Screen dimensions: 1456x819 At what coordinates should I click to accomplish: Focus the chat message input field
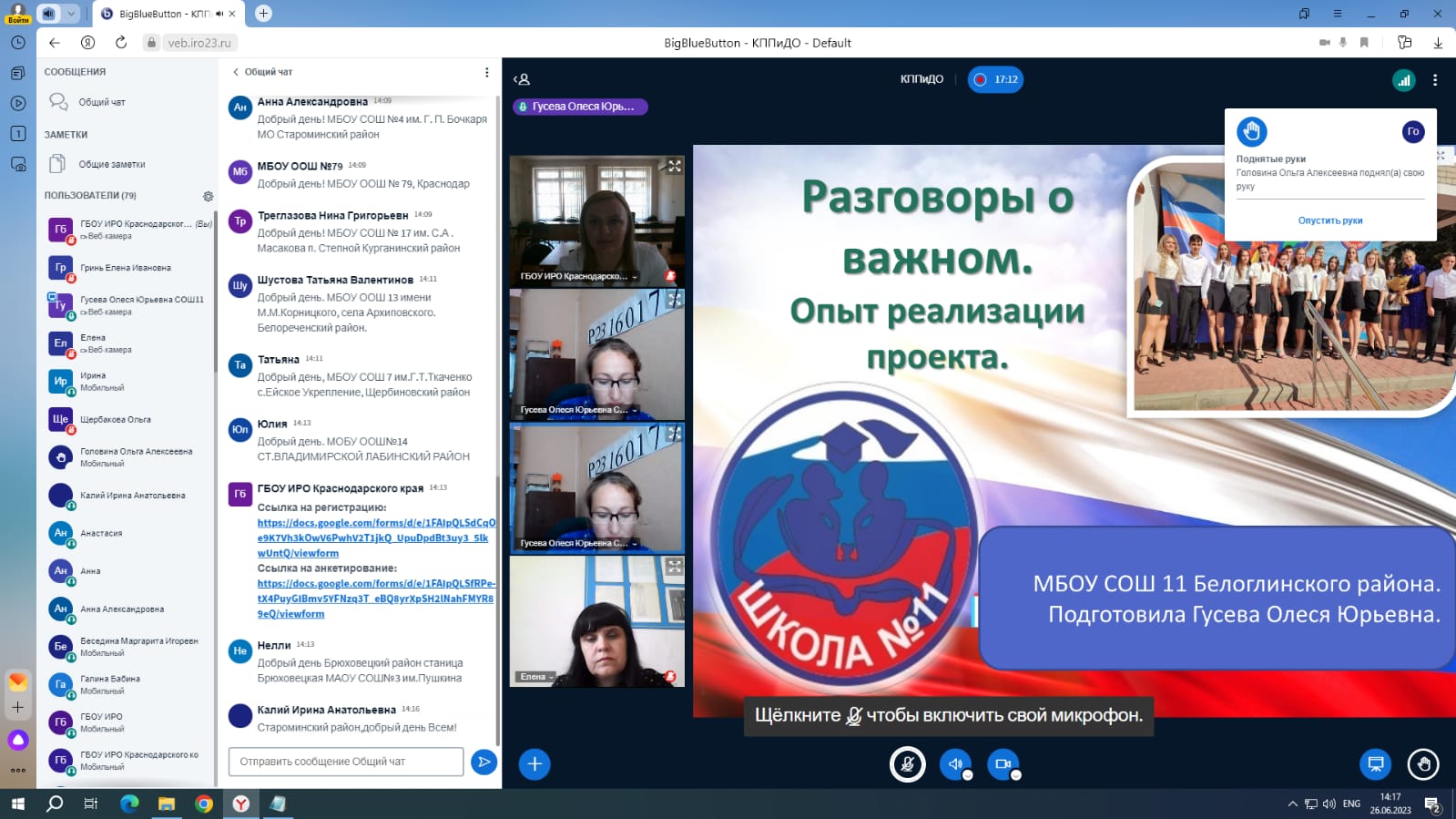(x=346, y=762)
